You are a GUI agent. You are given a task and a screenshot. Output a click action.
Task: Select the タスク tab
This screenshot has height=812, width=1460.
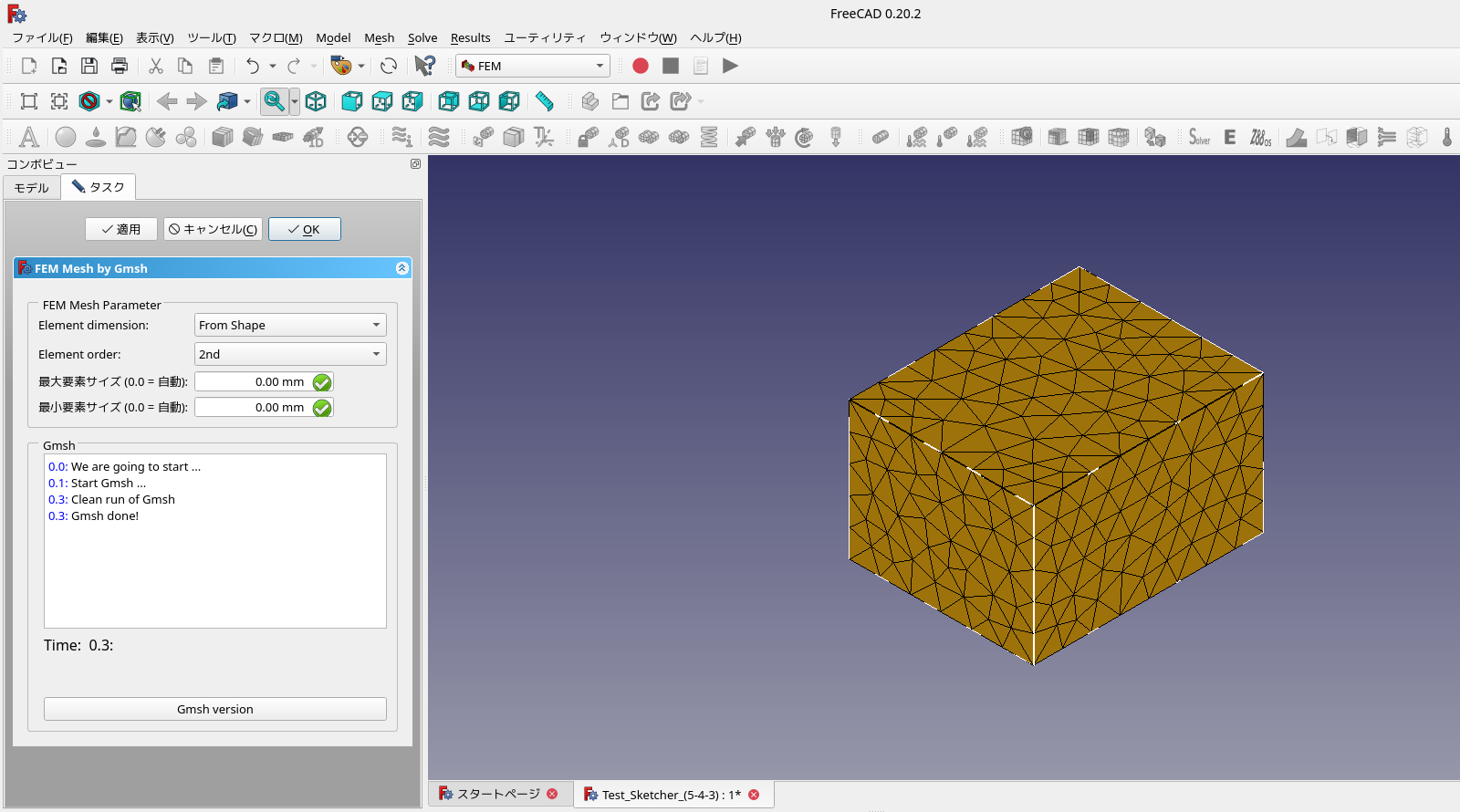[x=99, y=187]
